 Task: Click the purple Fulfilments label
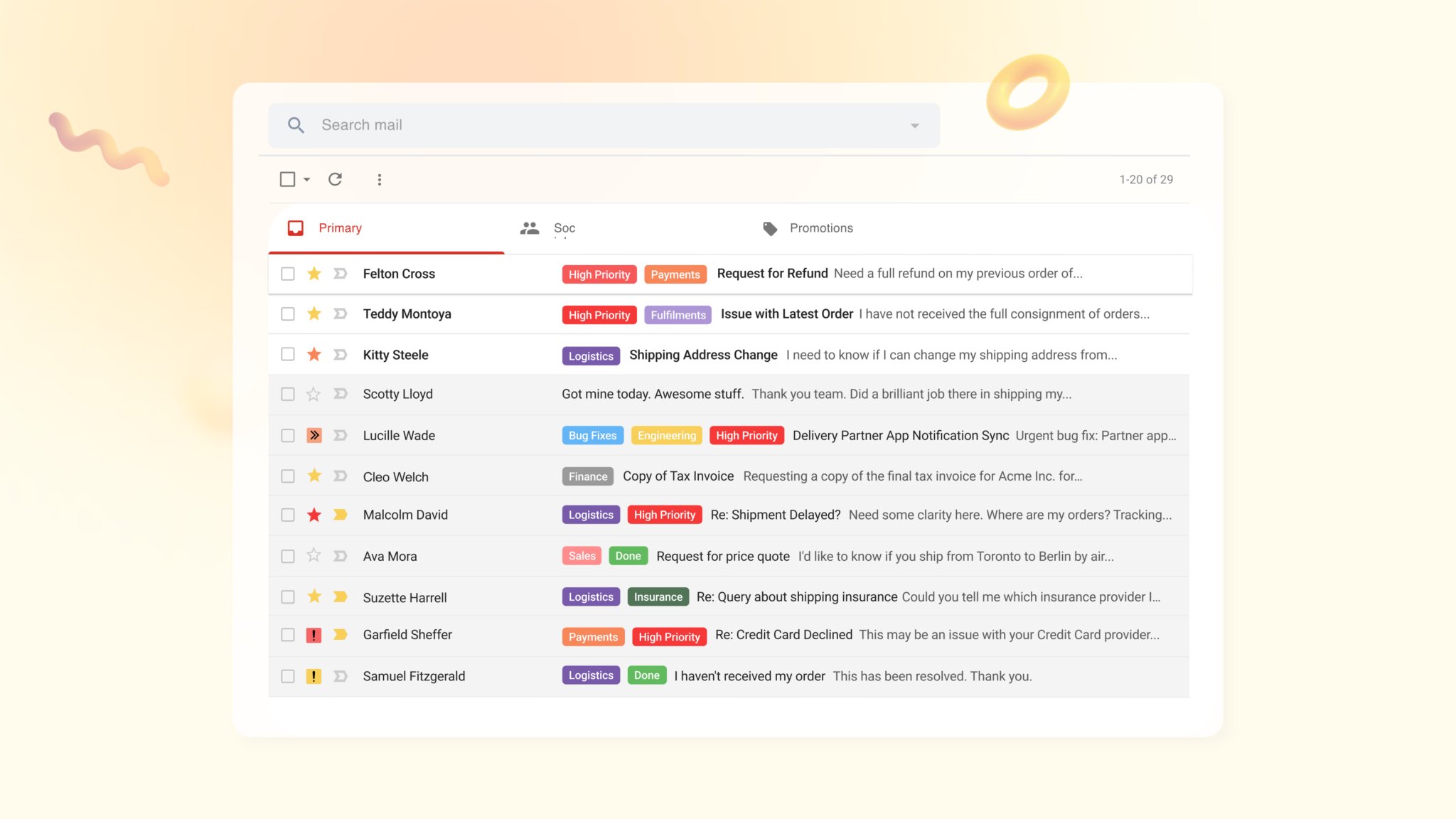678,315
